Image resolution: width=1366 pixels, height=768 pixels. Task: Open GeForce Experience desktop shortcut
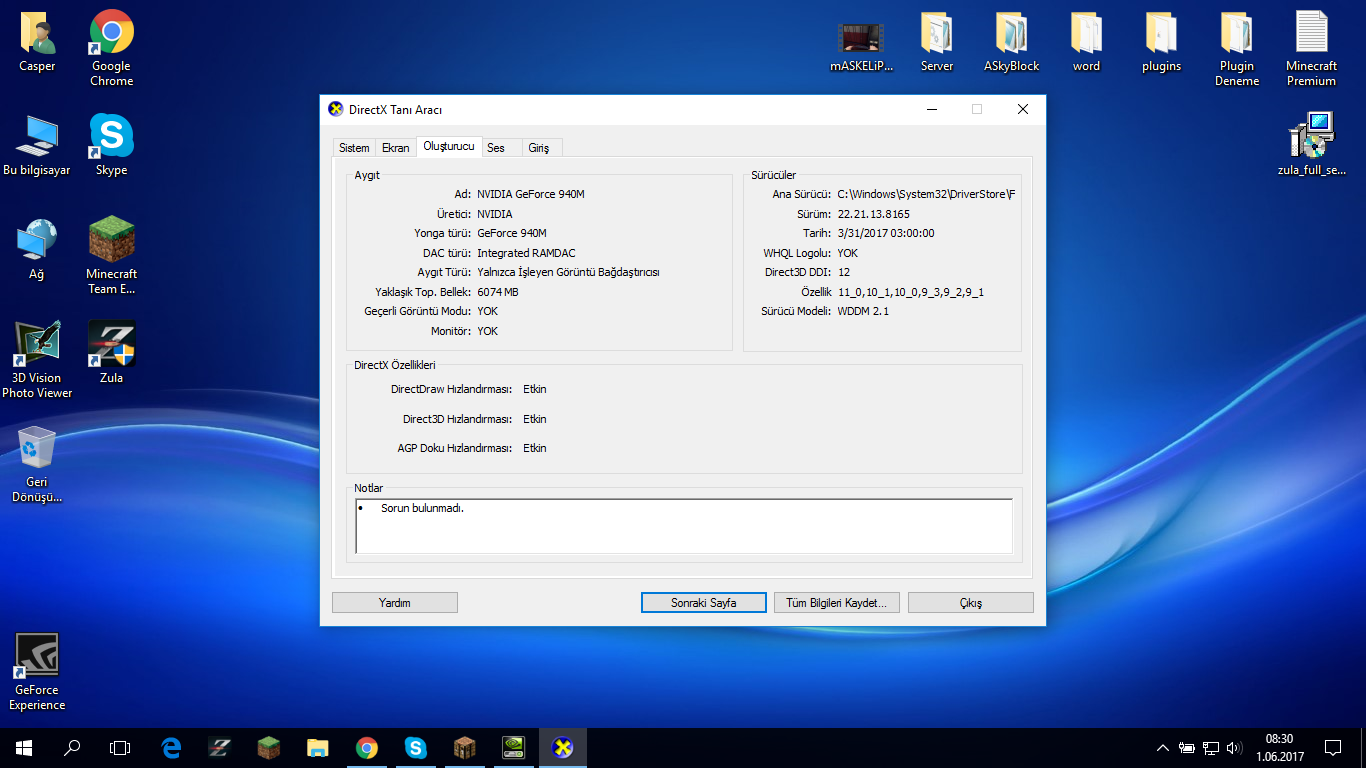point(37,658)
